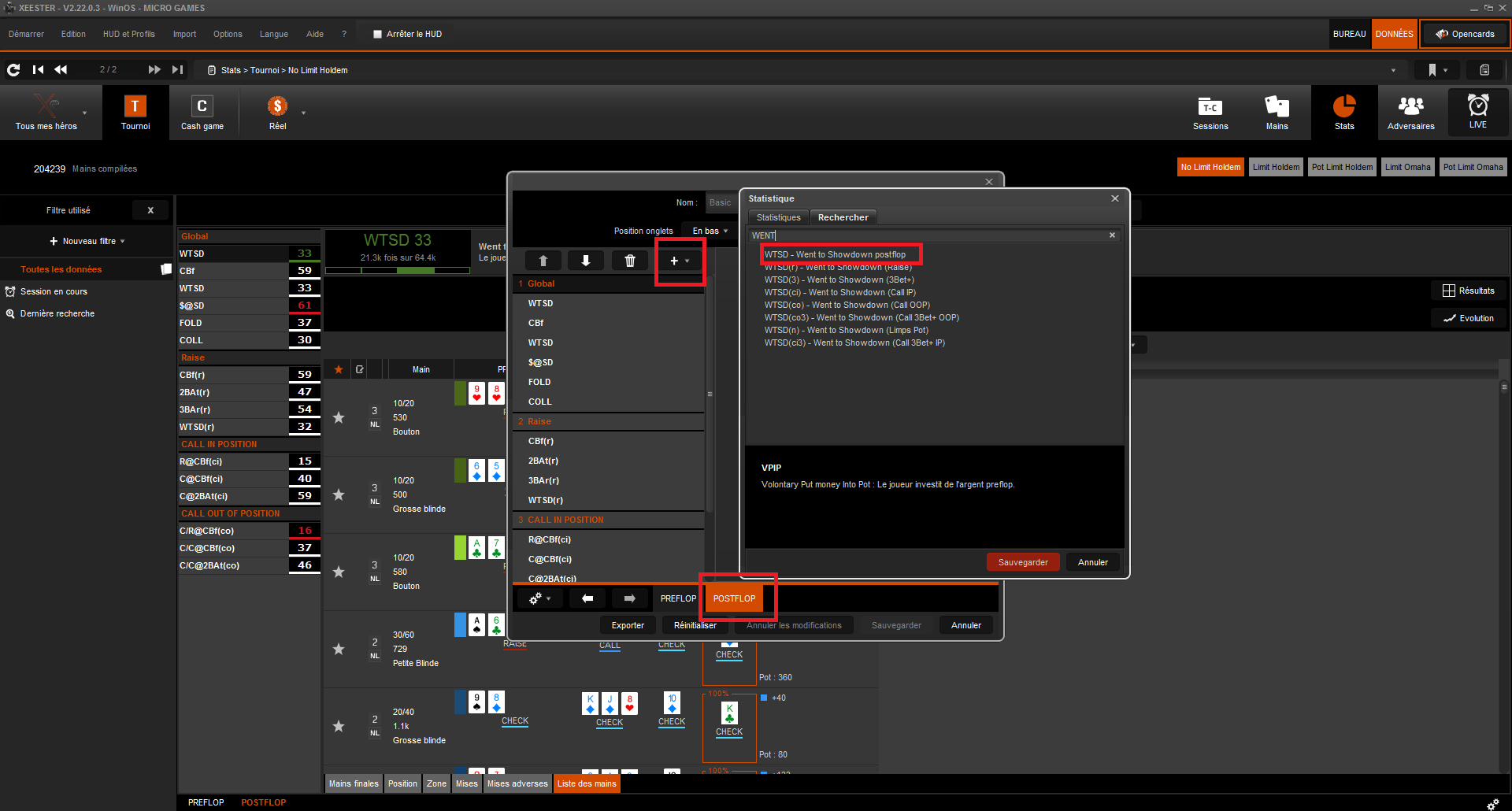Expand the Nouveau filtre dropdown
1512x811 pixels.
87,241
